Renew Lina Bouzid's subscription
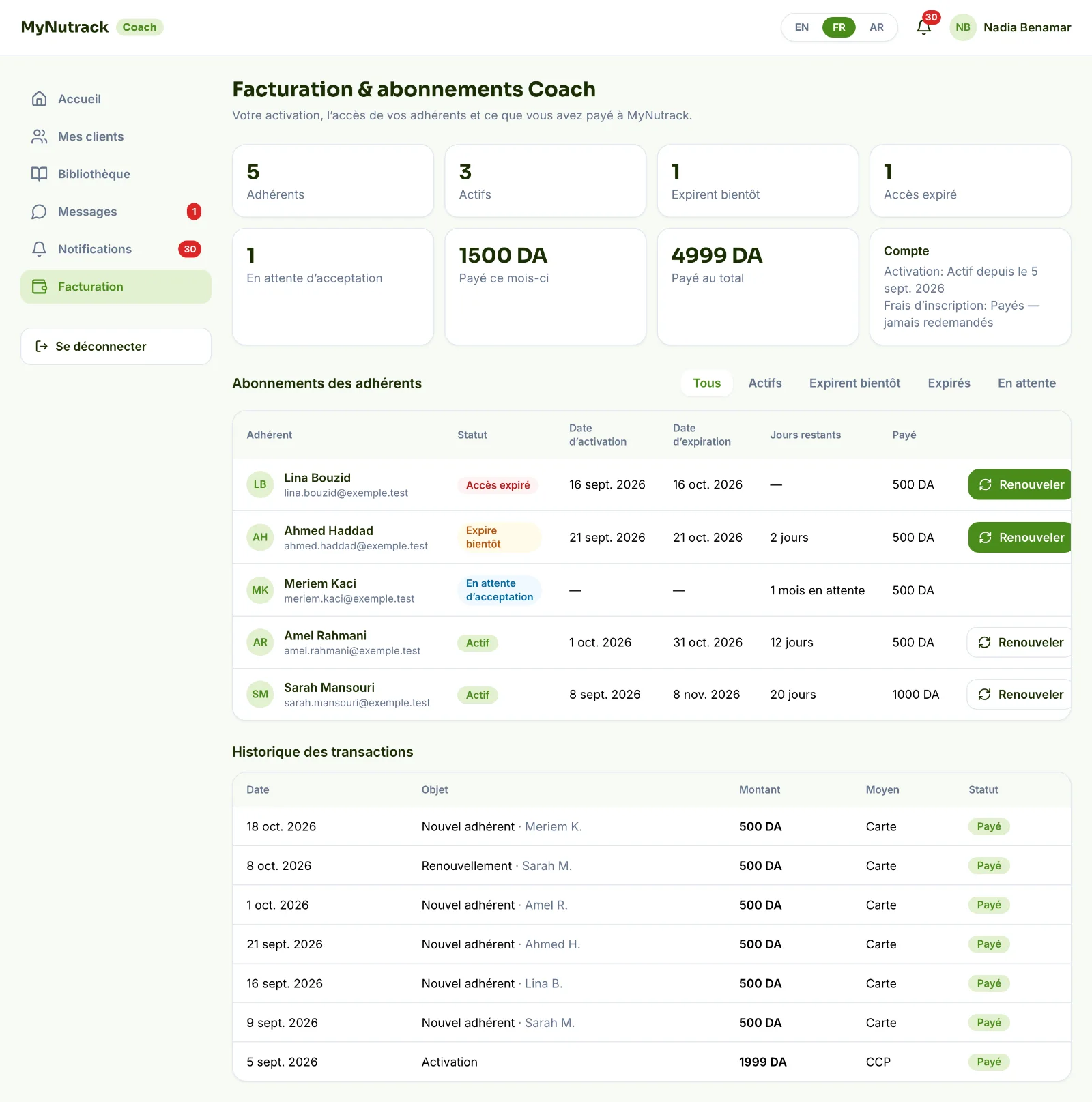Viewport: 1092px width, 1102px height. click(x=1020, y=484)
